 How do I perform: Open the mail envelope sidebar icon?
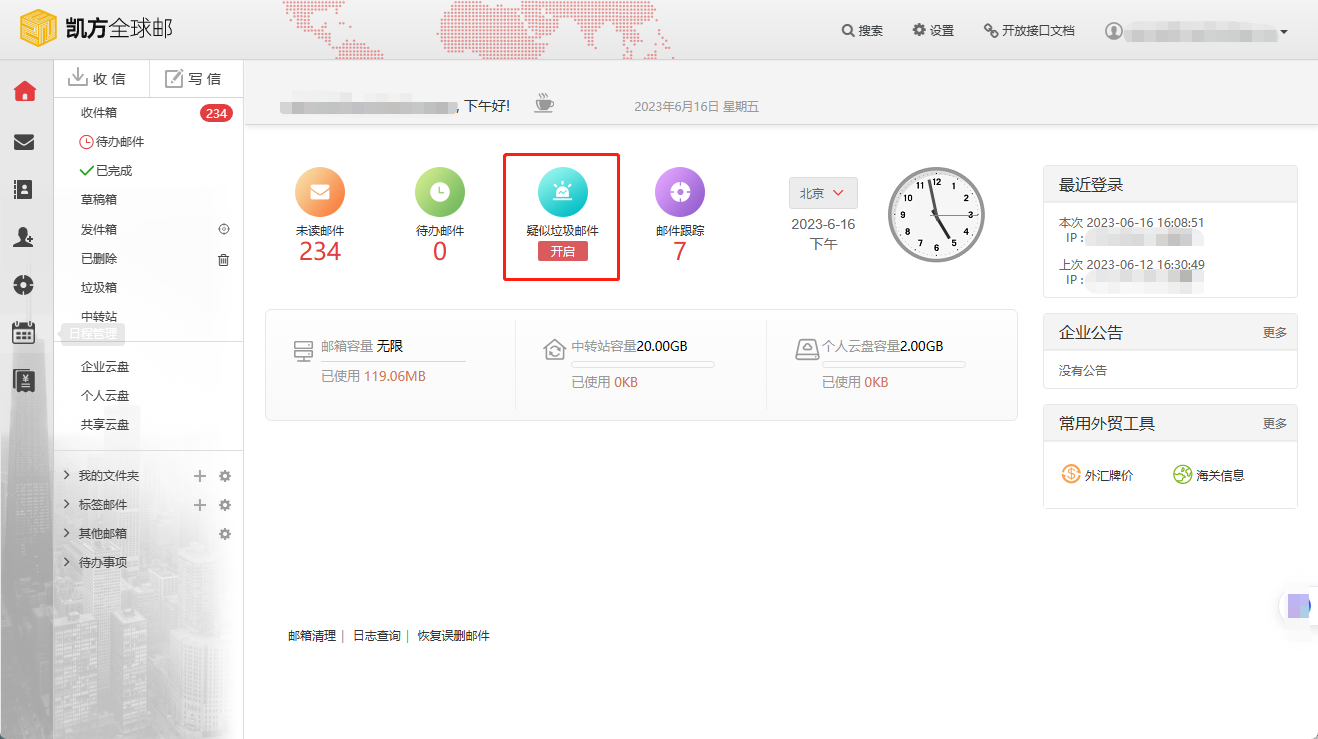coord(24,142)
